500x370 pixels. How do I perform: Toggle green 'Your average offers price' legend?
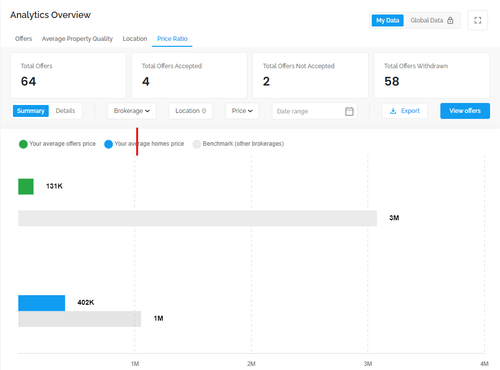(57, 144)
